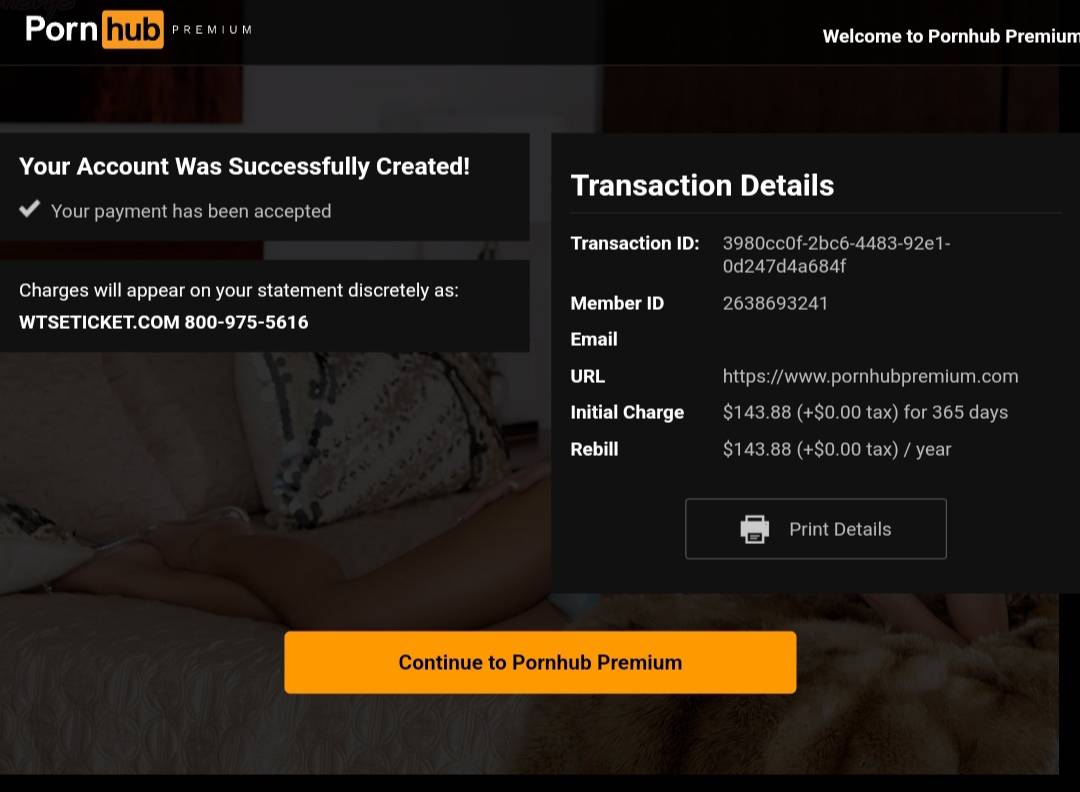Click the URL field label
The width and height of the screenshot is (1080, 792).
point(588,376)
